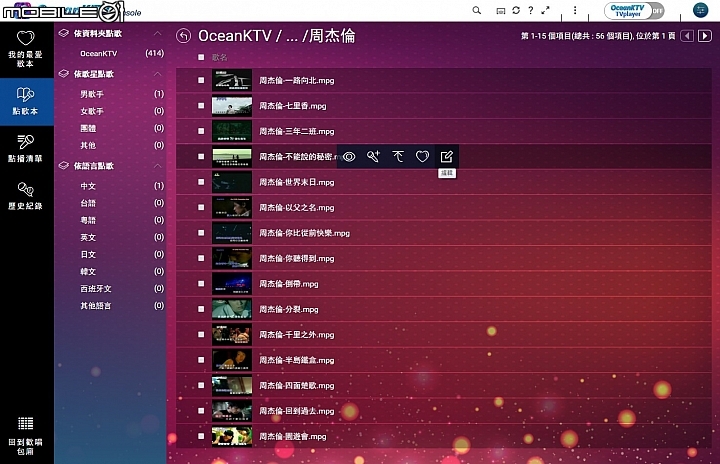
Task: Tick the checkbox for 周杰倫-倒帶.mpg
Action: pyautogui.click(x=201, y=284)
